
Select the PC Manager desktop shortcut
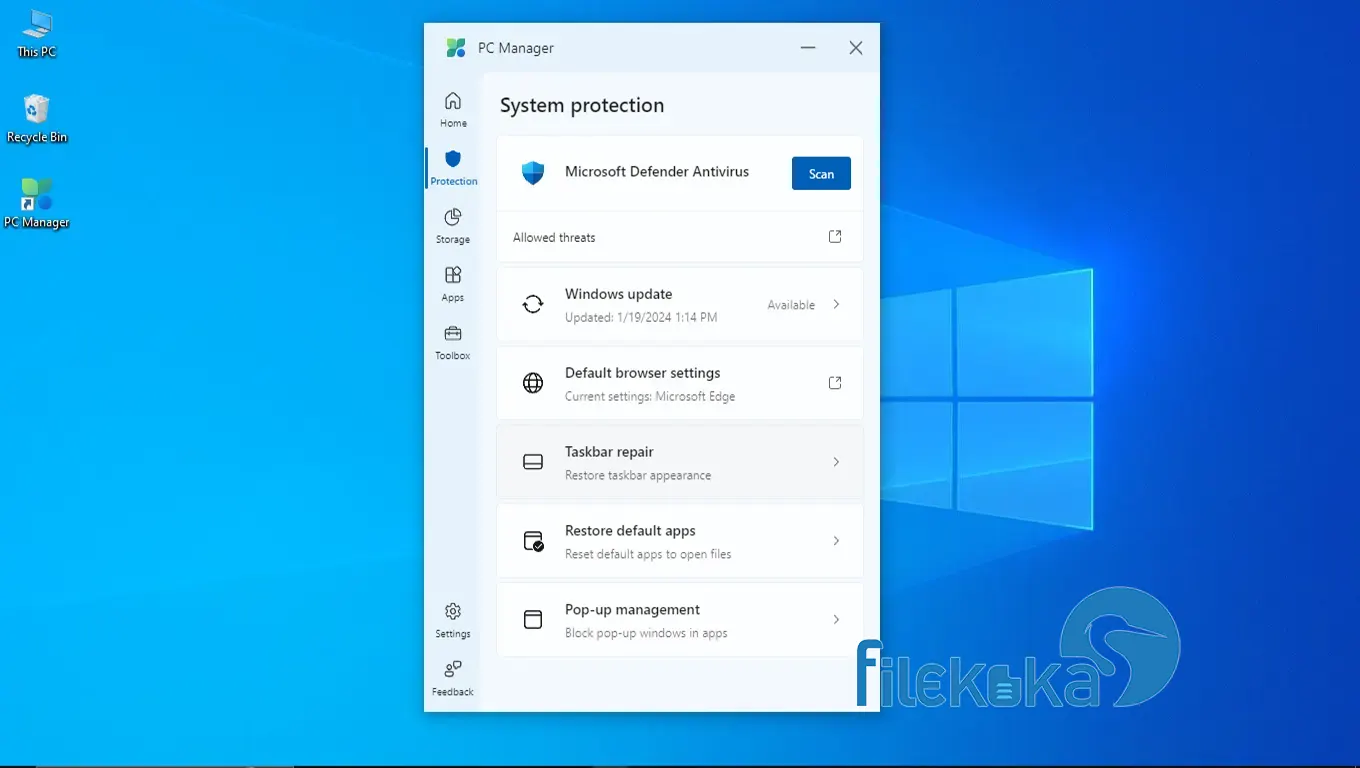[37, 203]
